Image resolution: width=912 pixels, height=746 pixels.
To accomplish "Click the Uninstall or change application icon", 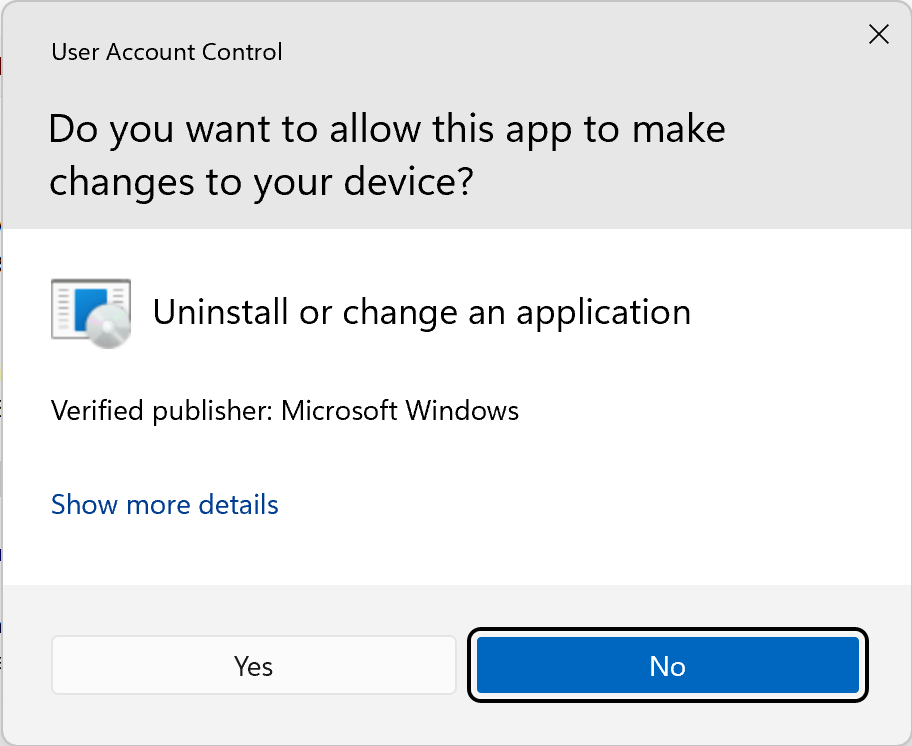I will (91, 313).
